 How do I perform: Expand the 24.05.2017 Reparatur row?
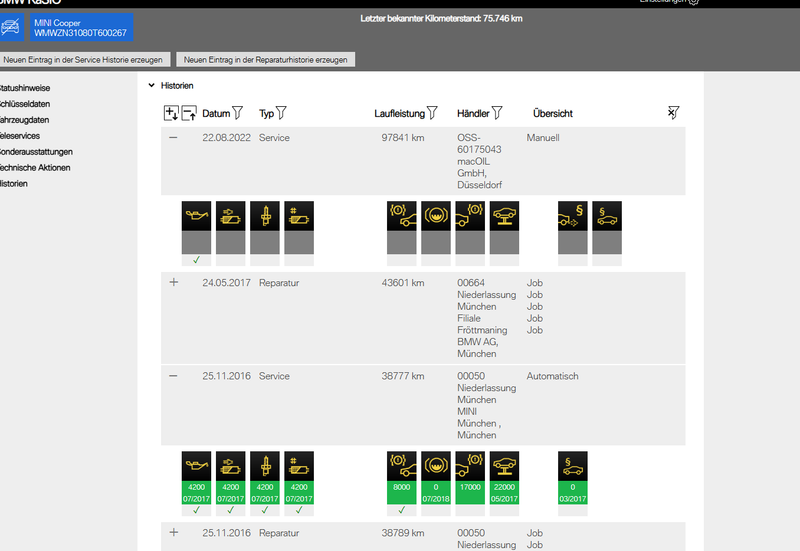tap(173, 282)
